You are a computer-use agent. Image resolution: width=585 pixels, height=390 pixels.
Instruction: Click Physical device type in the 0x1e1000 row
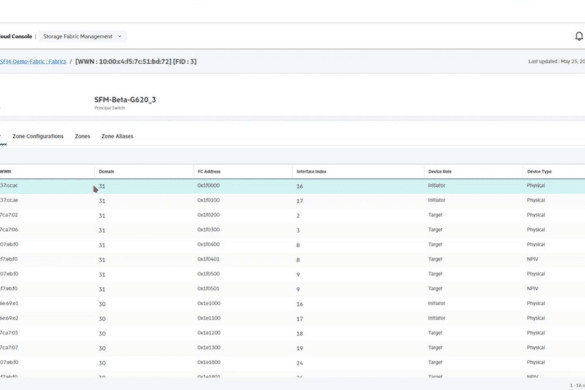click(x=536, y=303)
